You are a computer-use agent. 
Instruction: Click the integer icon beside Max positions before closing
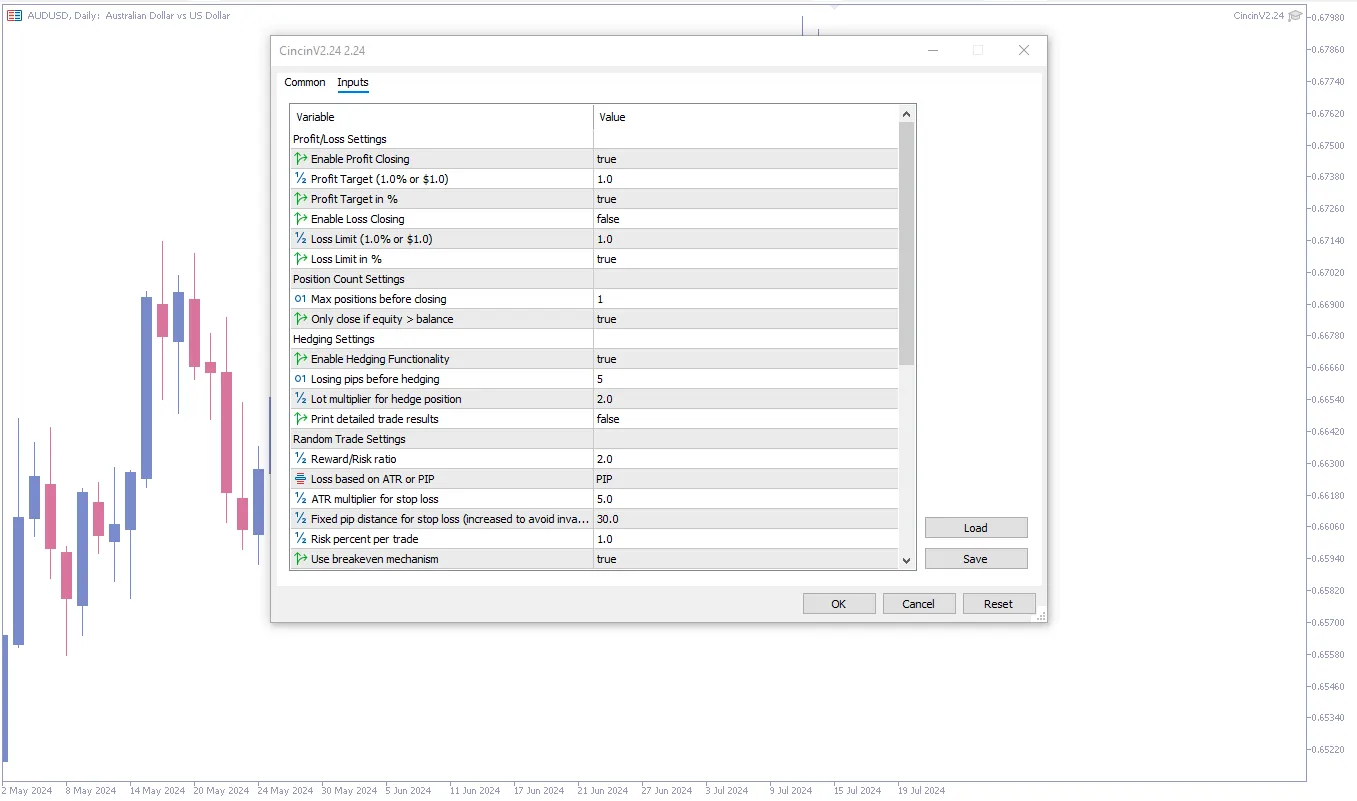pyautogui.click(x=300, y=299)
